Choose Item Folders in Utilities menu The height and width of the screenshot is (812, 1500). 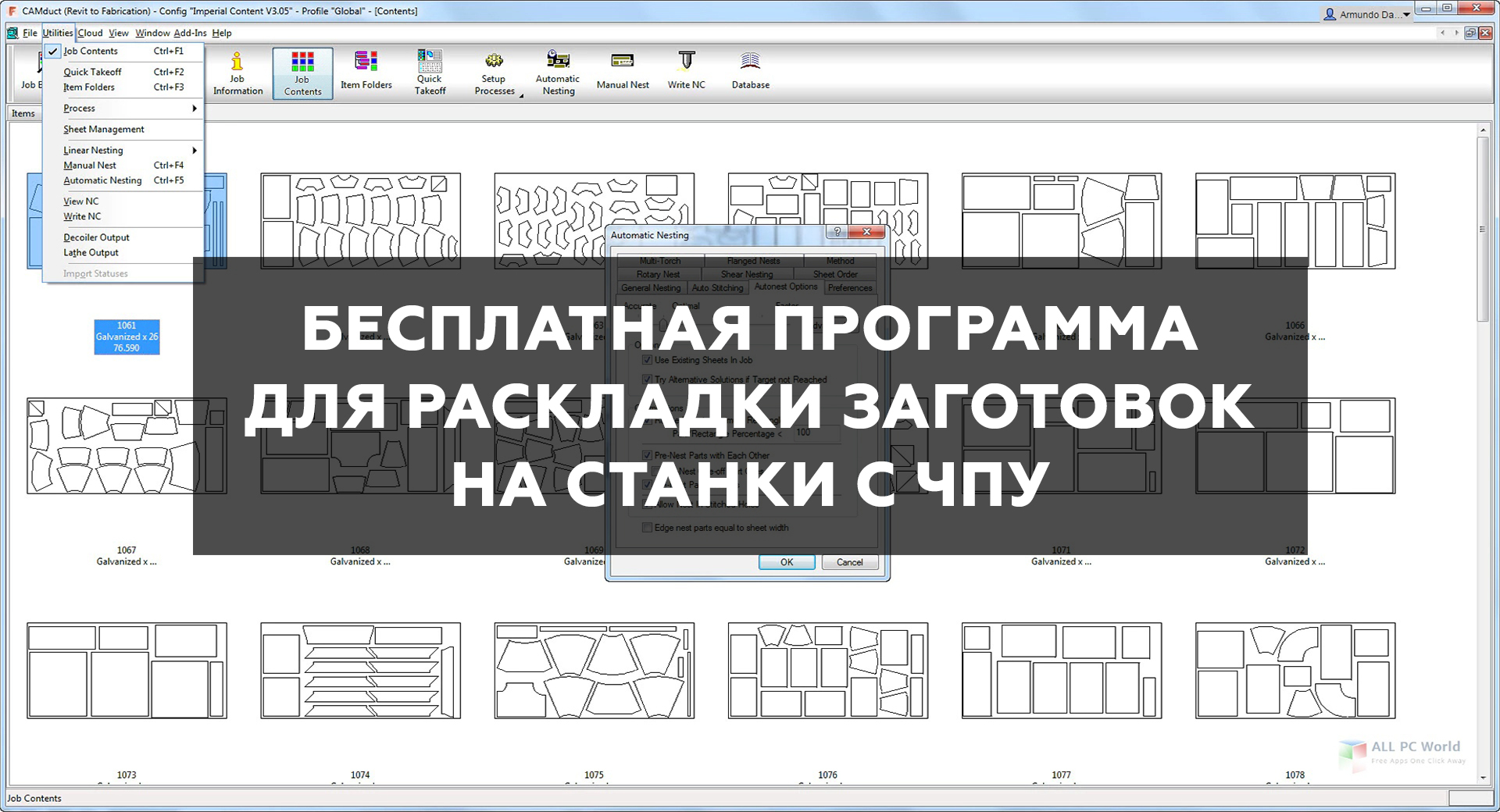pyautogui.click(x=125, y=87)
